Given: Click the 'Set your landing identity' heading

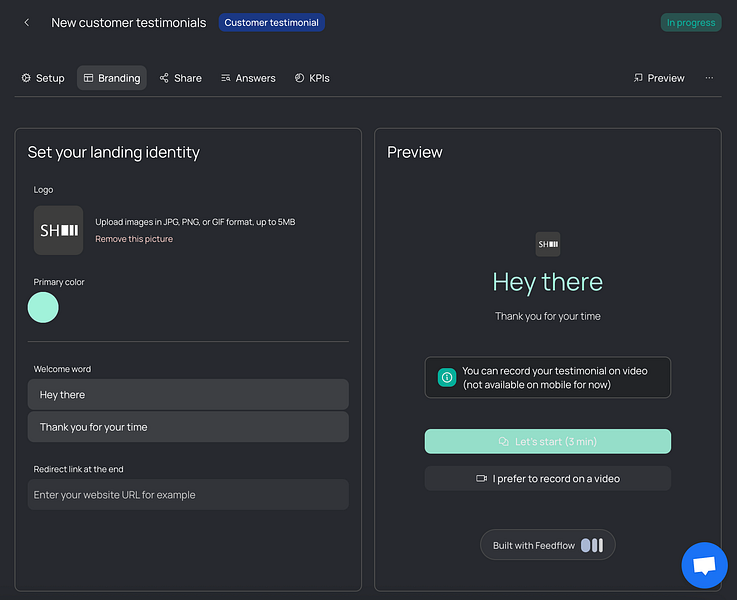Looking at the screenshot, I should click(x=114, y=153).
